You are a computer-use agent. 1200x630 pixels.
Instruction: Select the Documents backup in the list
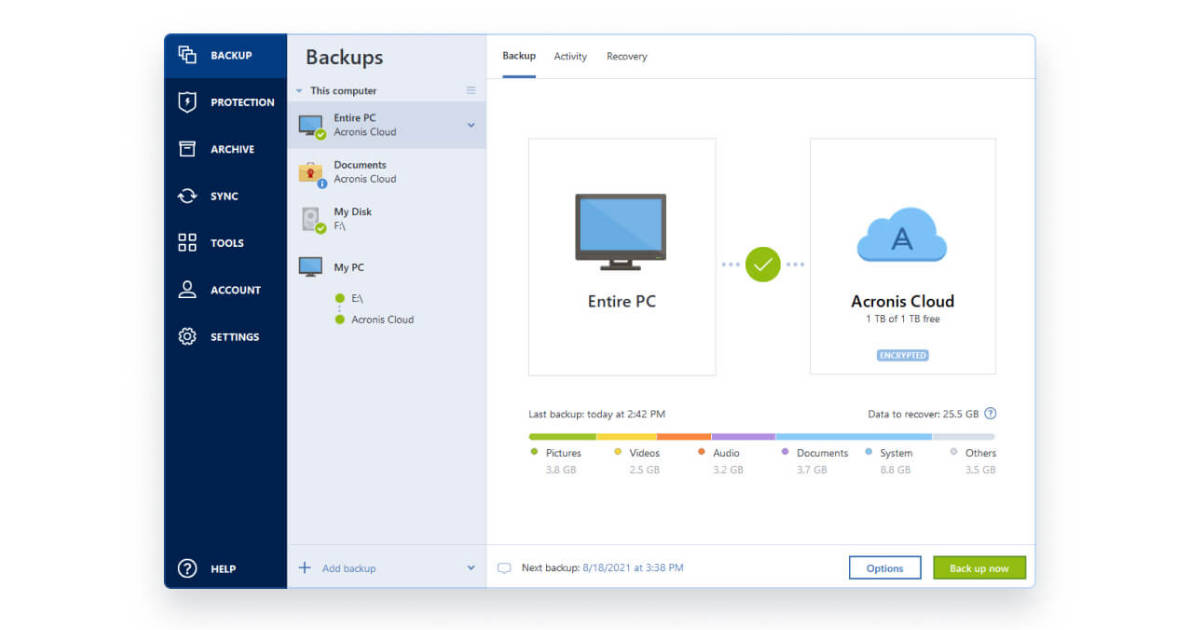click(x=362, y=171)
